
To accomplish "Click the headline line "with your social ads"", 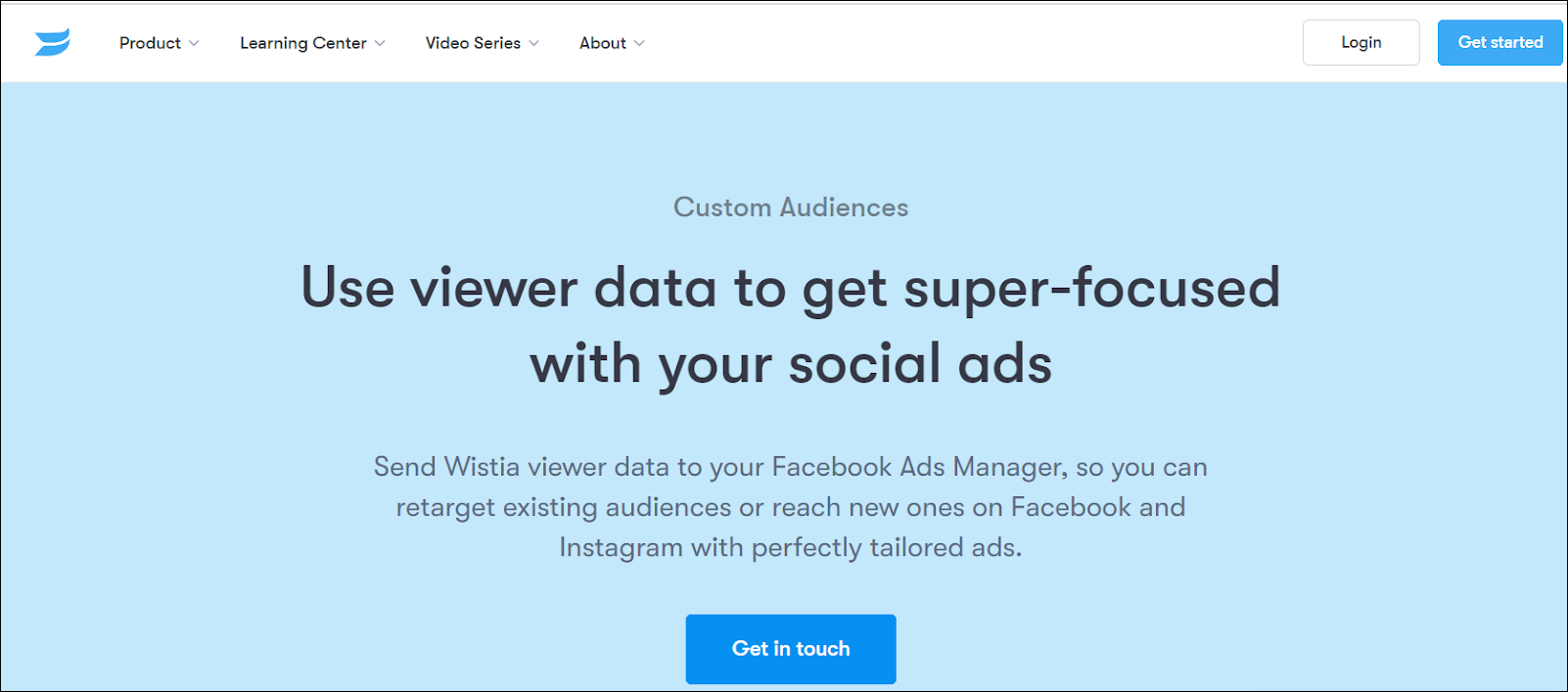I will coord(791,364).
